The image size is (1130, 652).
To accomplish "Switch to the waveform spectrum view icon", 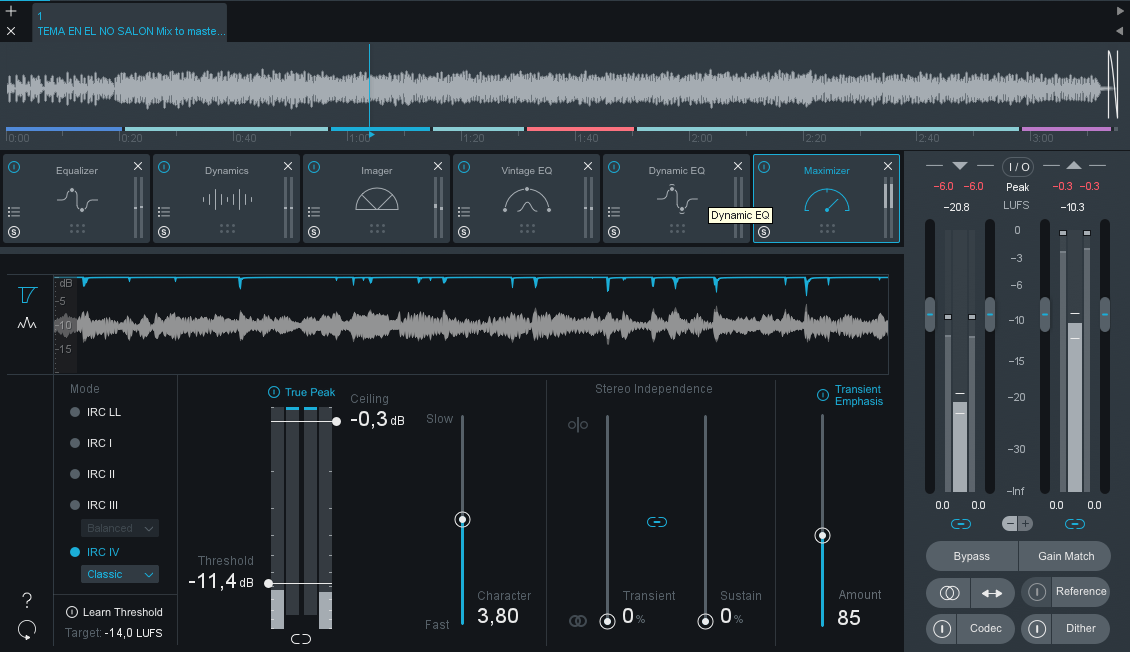I will (27, 324).
